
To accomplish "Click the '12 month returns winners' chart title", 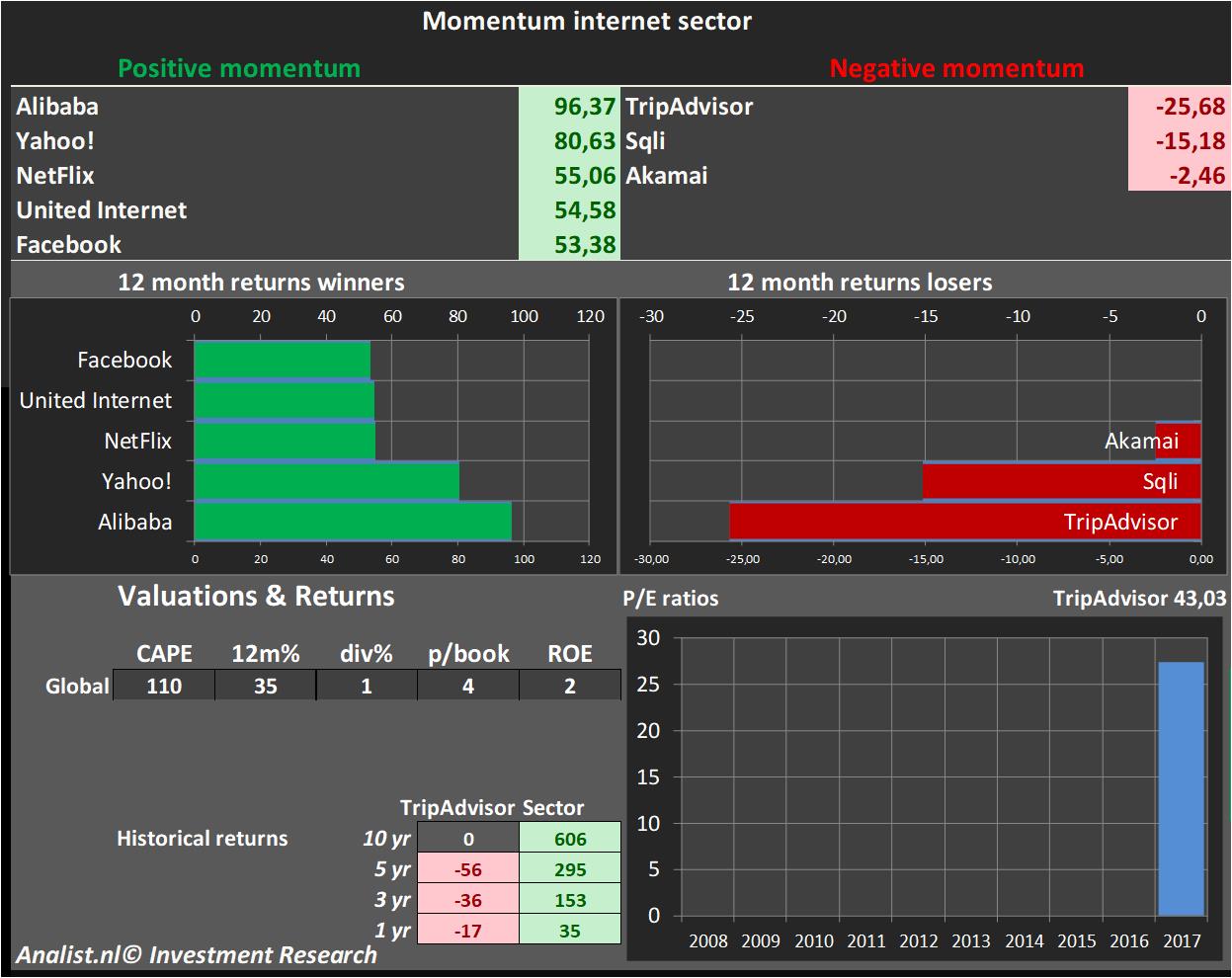I will [261, 283].
